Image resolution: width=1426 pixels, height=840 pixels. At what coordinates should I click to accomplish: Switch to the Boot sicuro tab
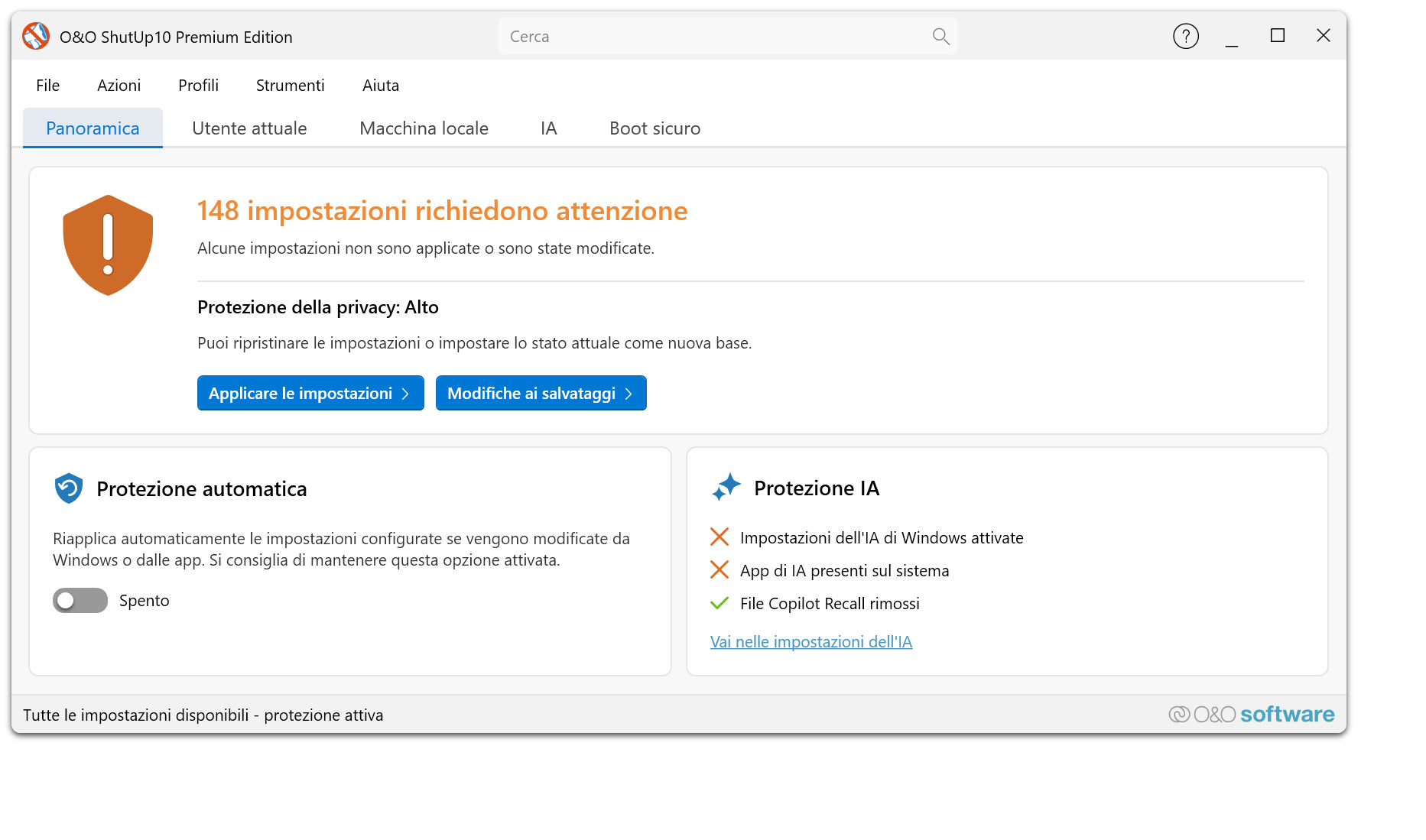[x=655, y=128]
